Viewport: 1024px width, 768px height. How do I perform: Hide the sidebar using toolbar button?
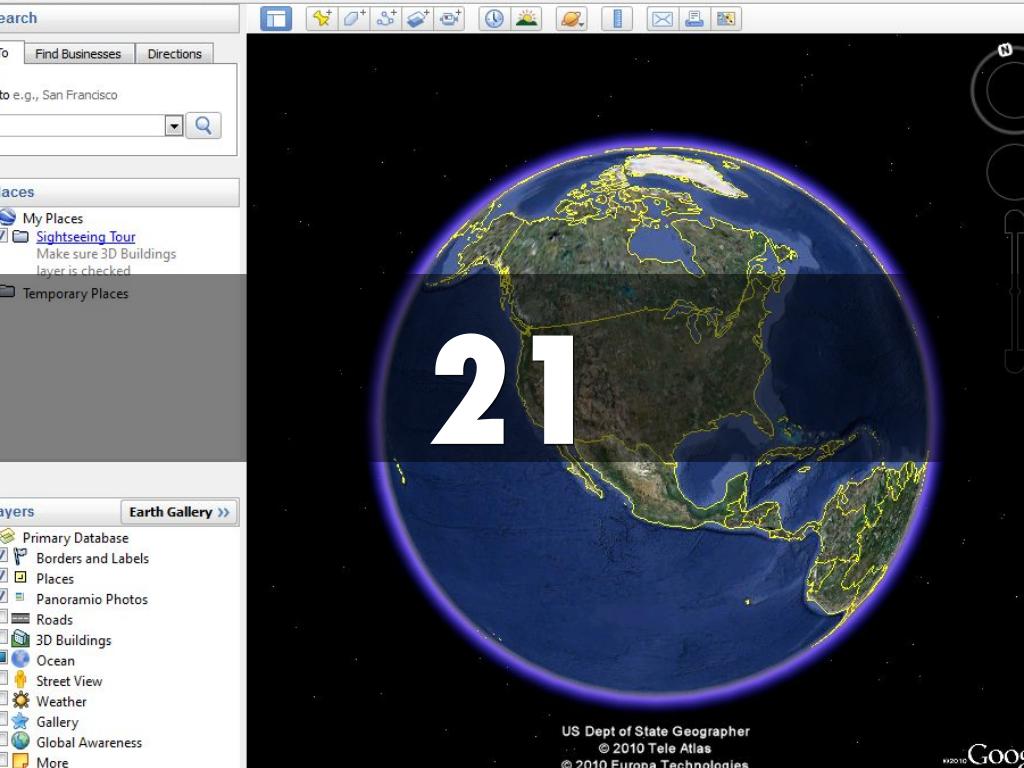276,18
